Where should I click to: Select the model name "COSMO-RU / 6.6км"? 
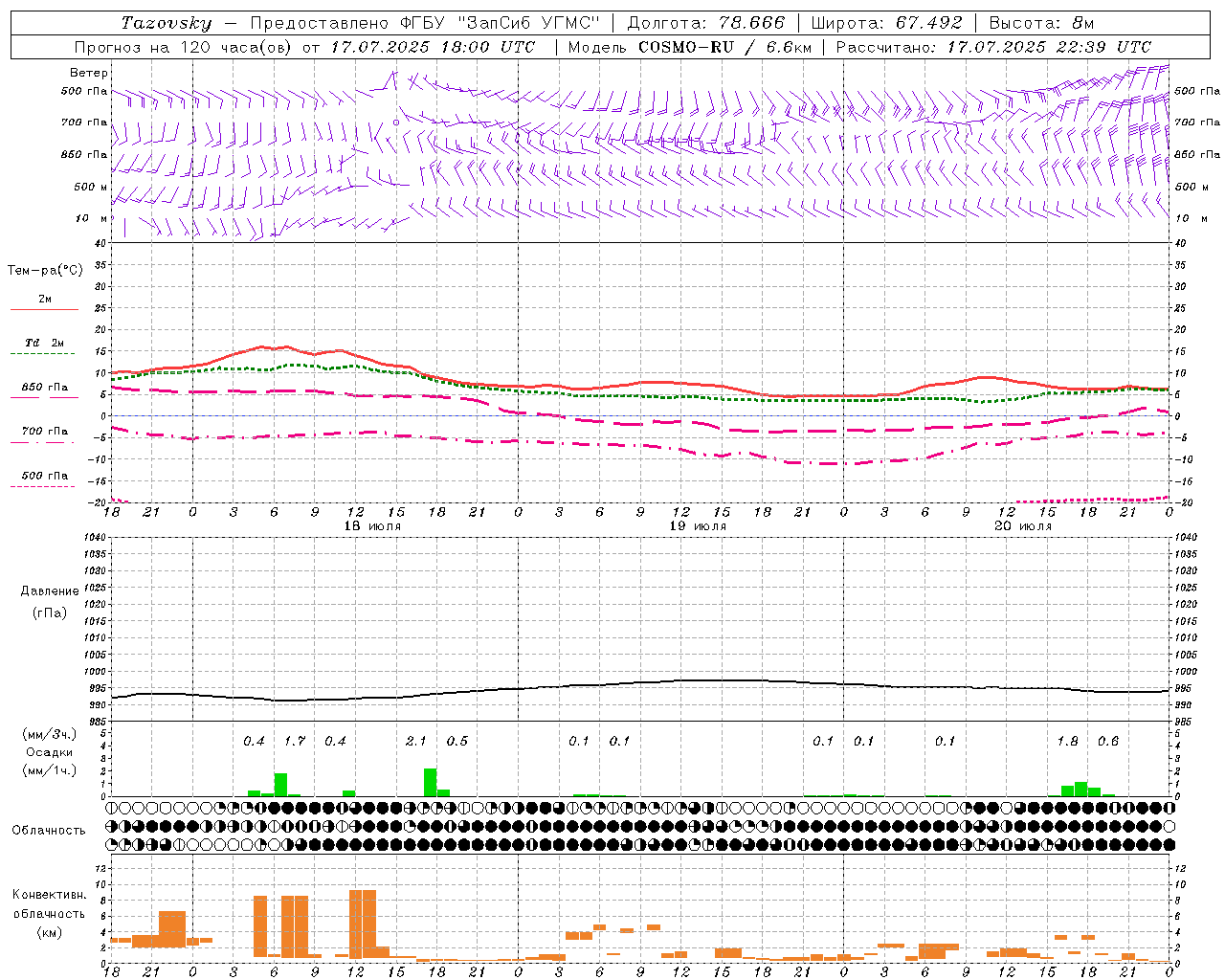[x=725, y=47]
